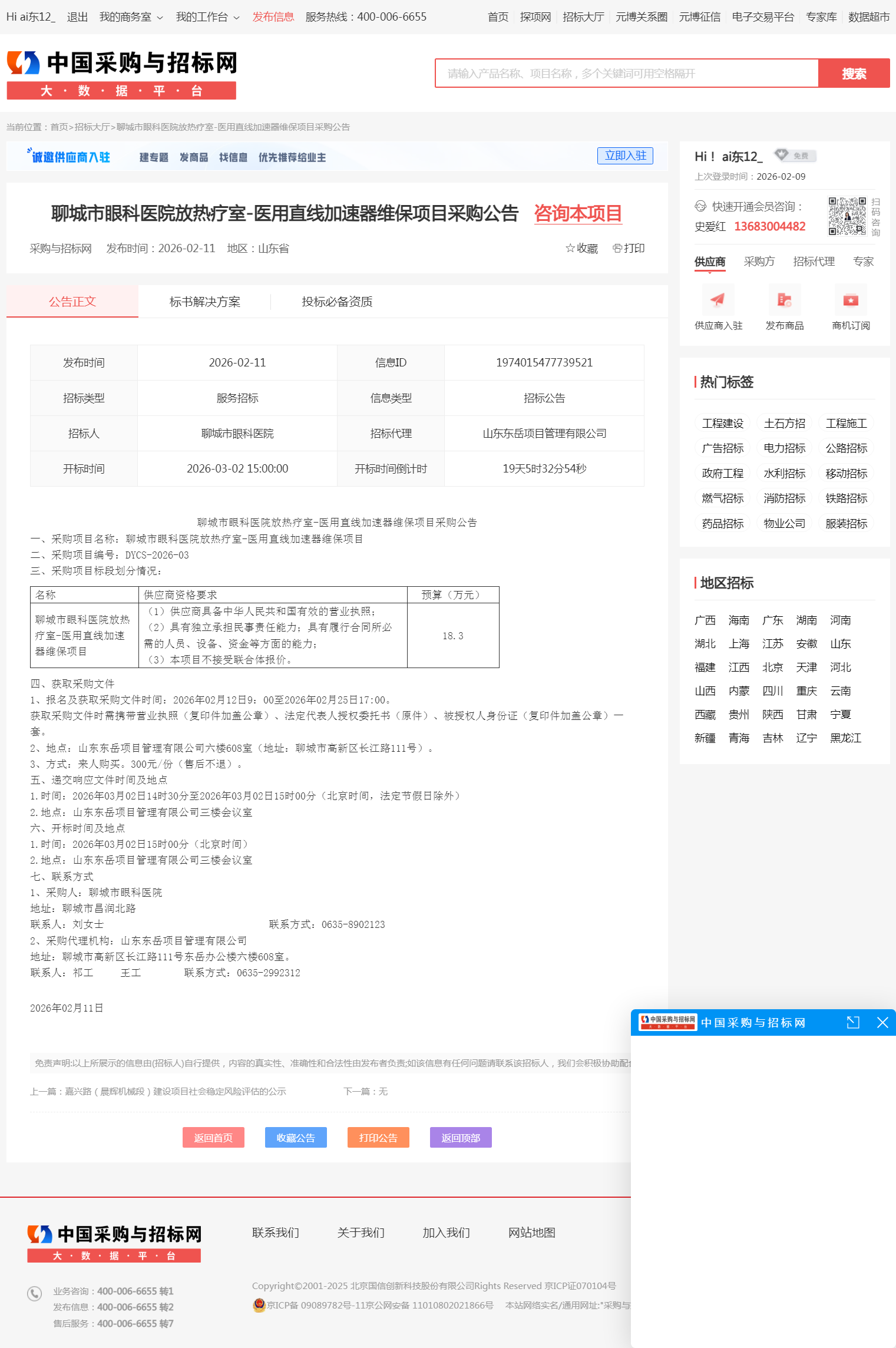The width and height of the screenshot is (896, 1348).
Task: Select the 供应商 sidebar tab
Action: (x=710, y=262)
